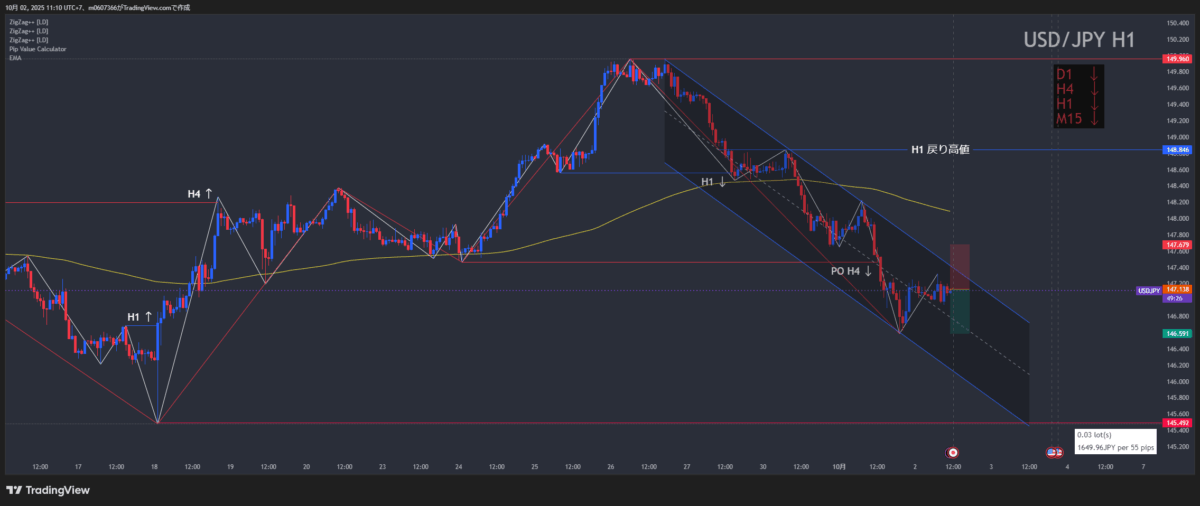This screenshot has width=1200, height=506.
Task: Select the PO H4 down arrow annotation
Action: (x=851, y=271)
